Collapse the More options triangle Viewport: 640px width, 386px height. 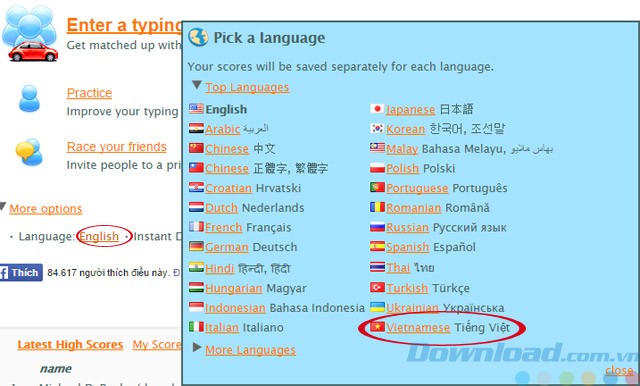(x=3, y=207)
